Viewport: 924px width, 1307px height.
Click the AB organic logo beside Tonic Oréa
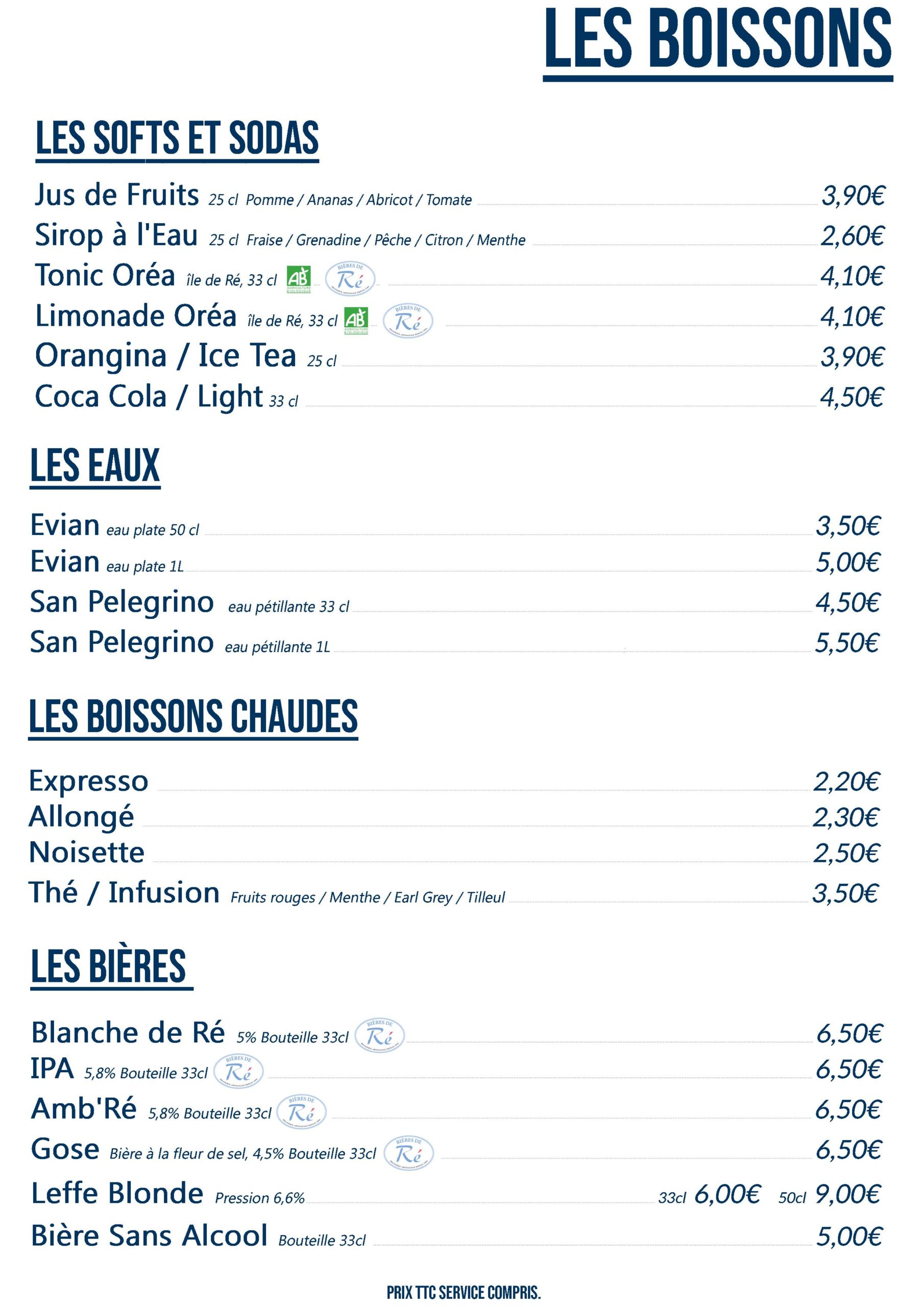tap(298, 278)
